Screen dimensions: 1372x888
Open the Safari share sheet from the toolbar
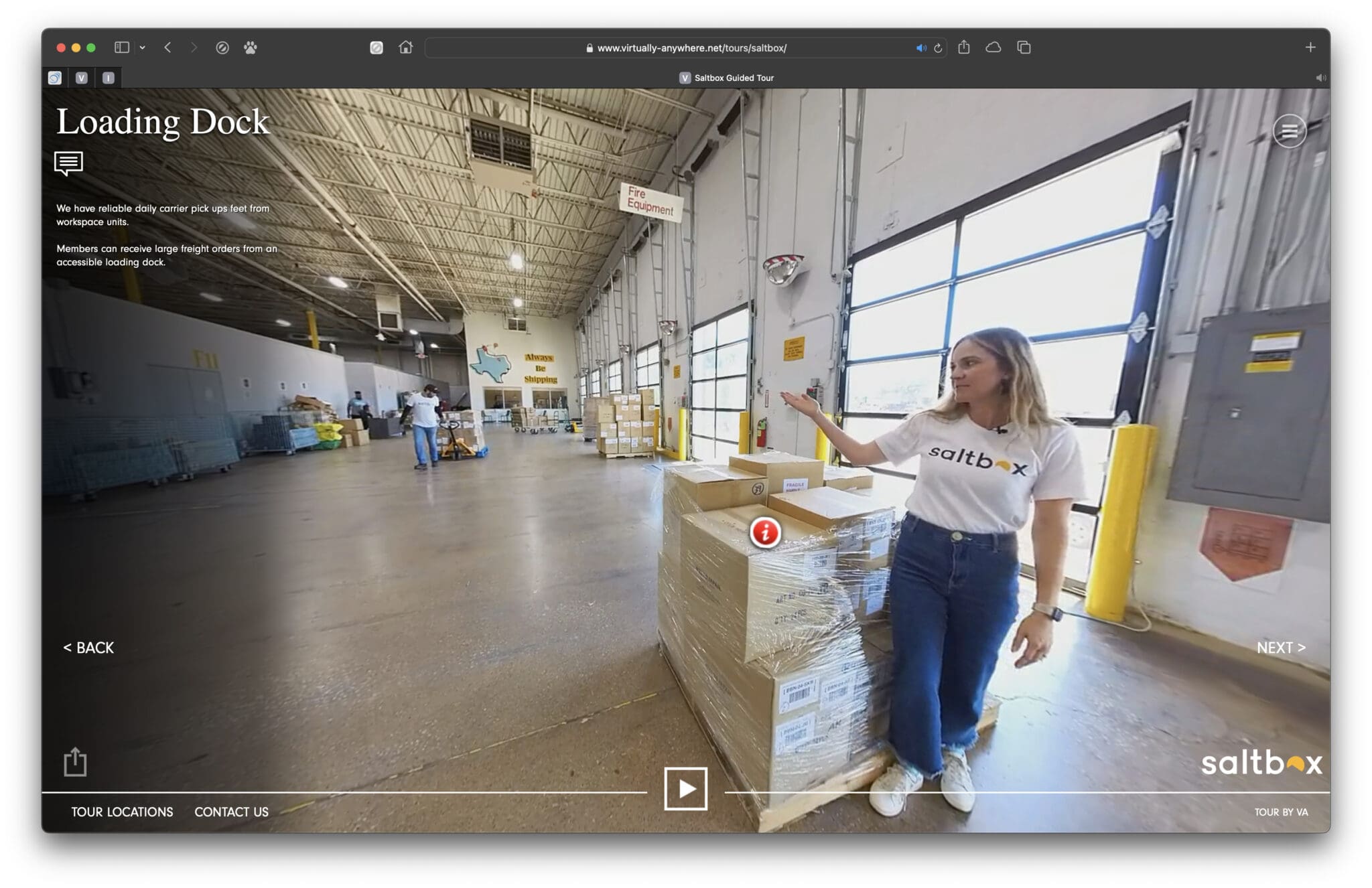[965, 48]
